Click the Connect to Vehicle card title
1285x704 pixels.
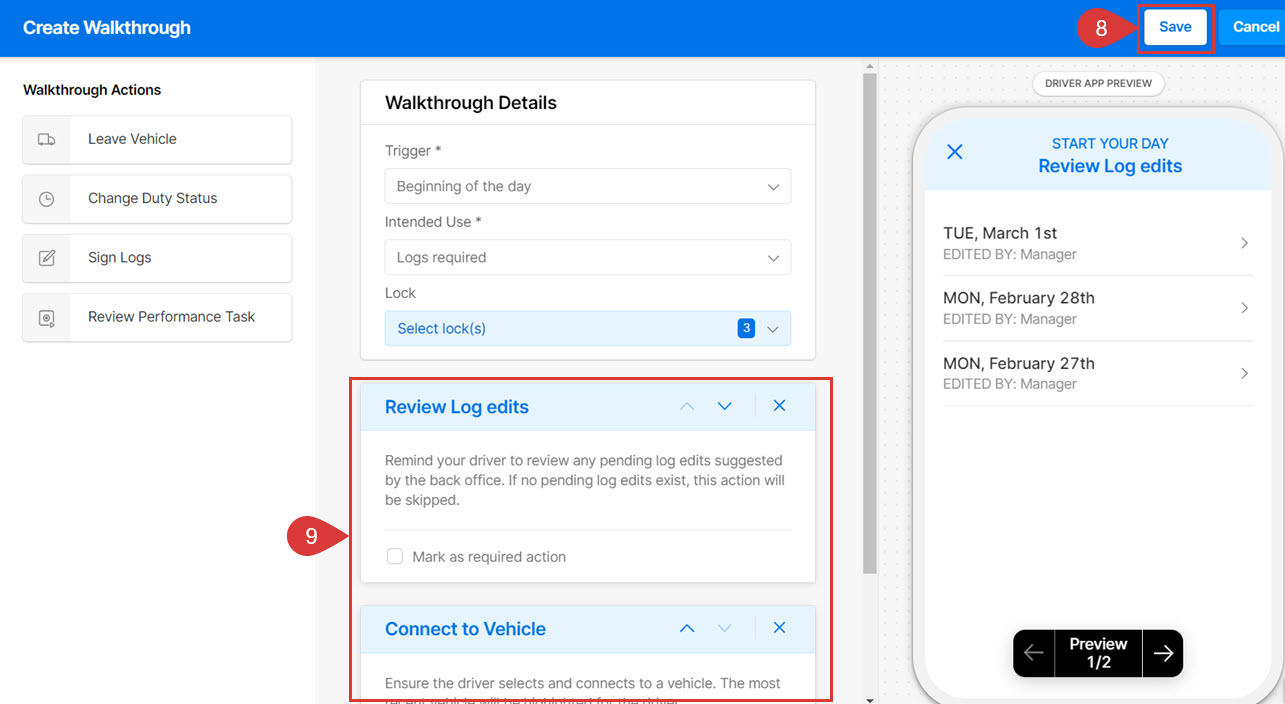point(465,629)
